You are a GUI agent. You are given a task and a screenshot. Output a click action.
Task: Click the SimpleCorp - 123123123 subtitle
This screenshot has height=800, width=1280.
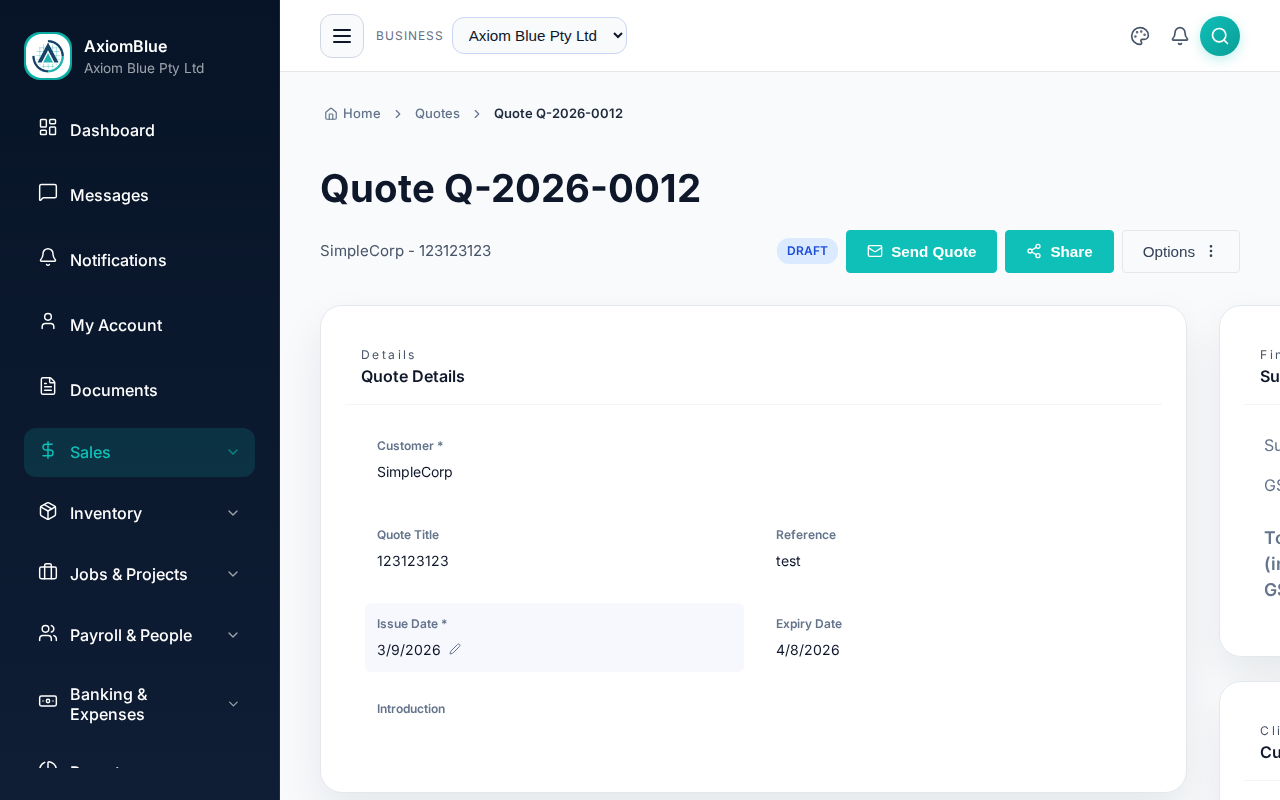[x=405, y=251]
